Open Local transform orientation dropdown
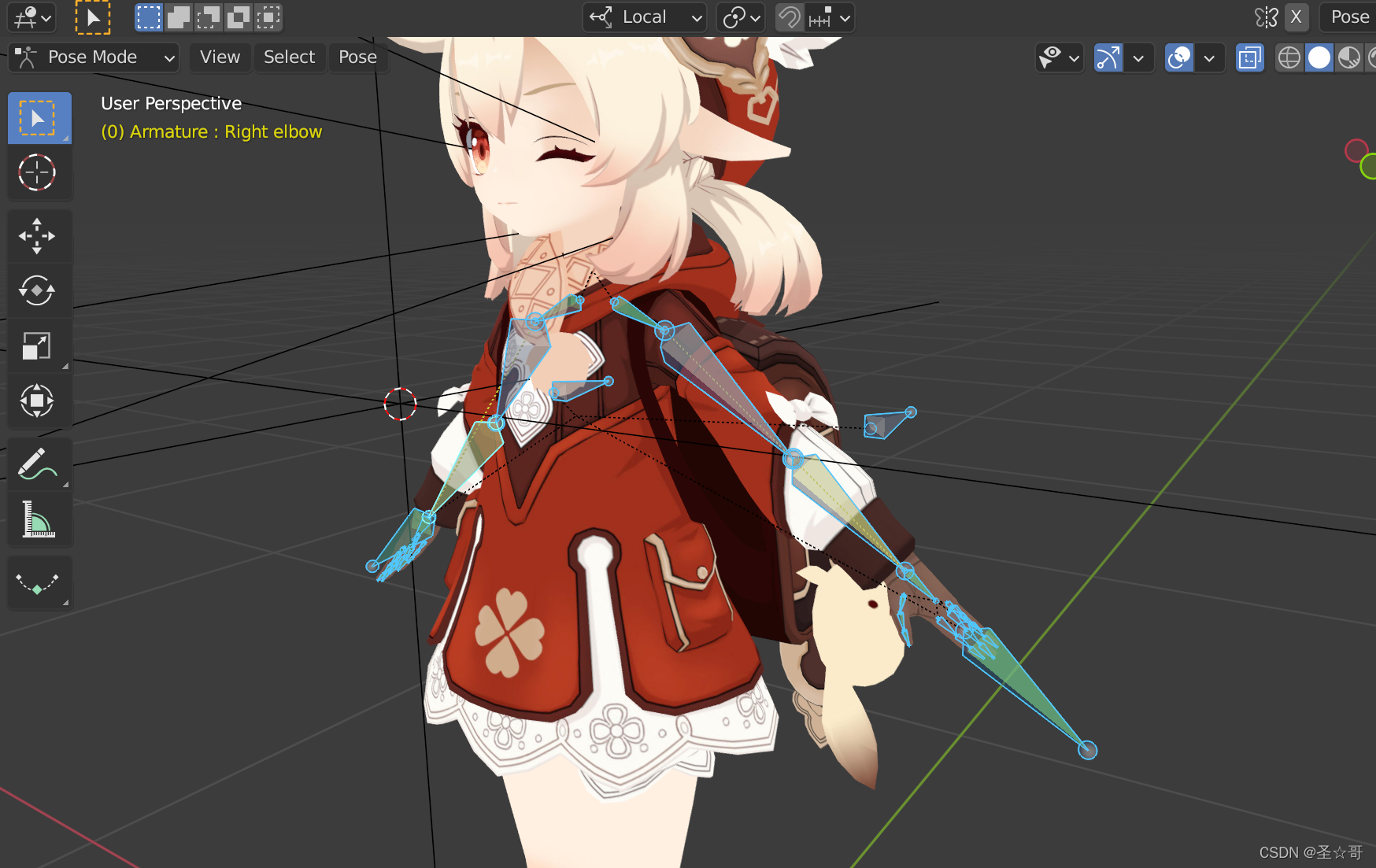 [x=645, y=17]
